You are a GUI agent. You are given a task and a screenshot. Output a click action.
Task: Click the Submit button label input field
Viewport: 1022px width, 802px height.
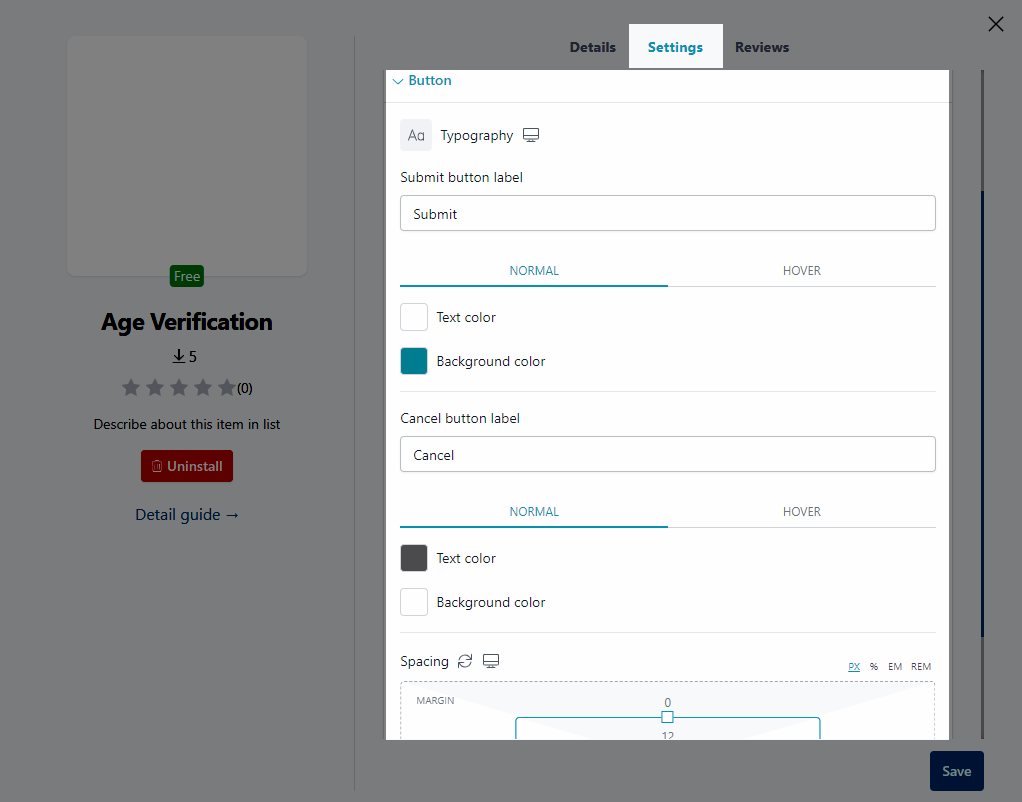pos(667,213)
